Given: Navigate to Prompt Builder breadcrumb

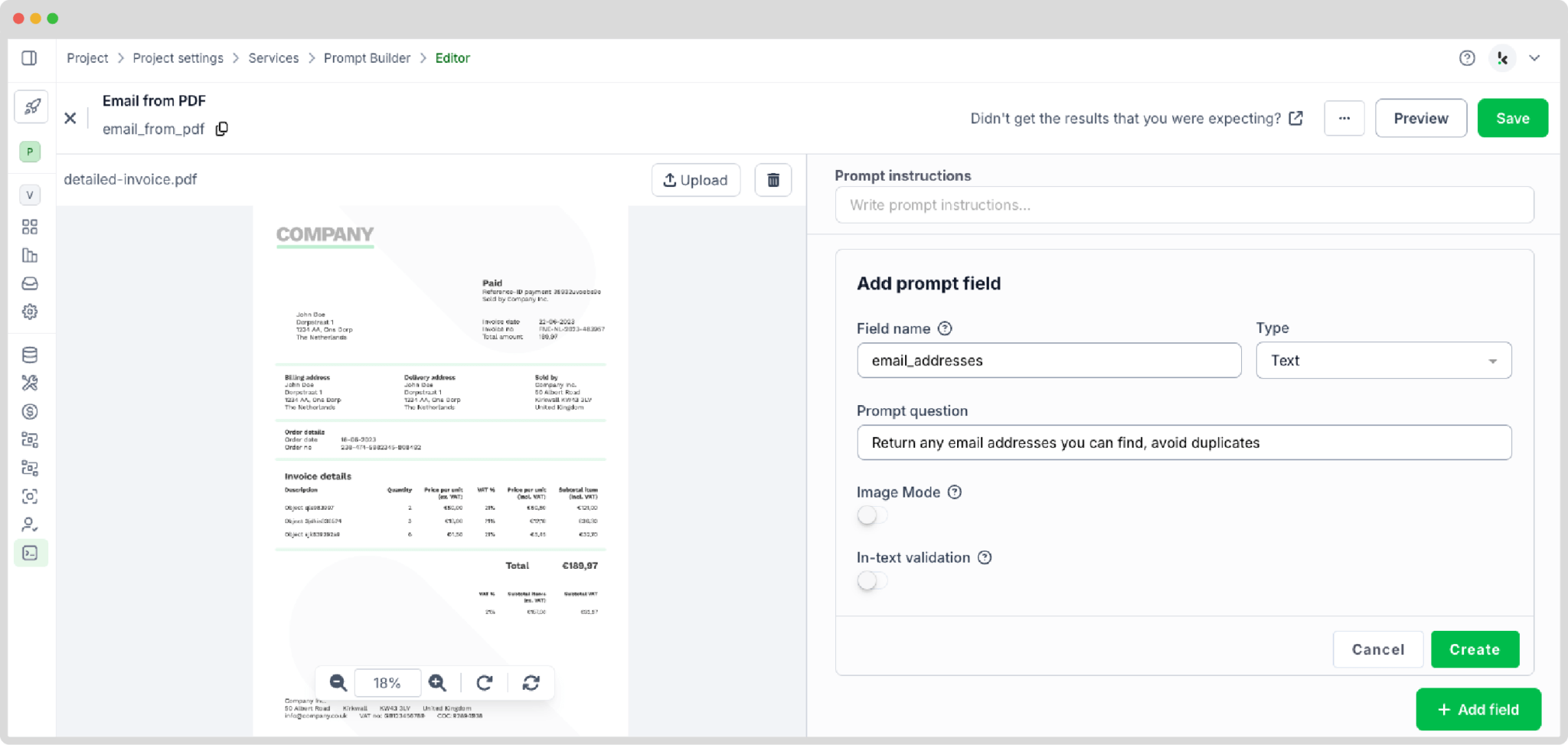Looking at the screenshot, I should coord(367,58).
